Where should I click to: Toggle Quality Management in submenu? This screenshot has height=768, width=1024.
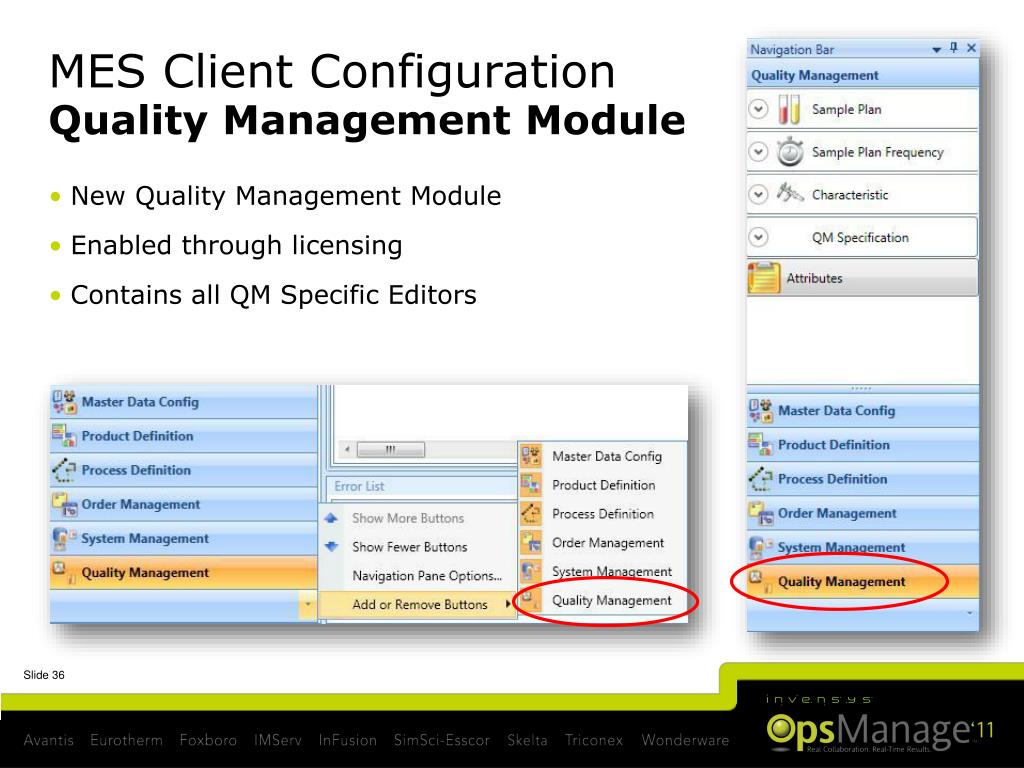click(x=602, y=600)
